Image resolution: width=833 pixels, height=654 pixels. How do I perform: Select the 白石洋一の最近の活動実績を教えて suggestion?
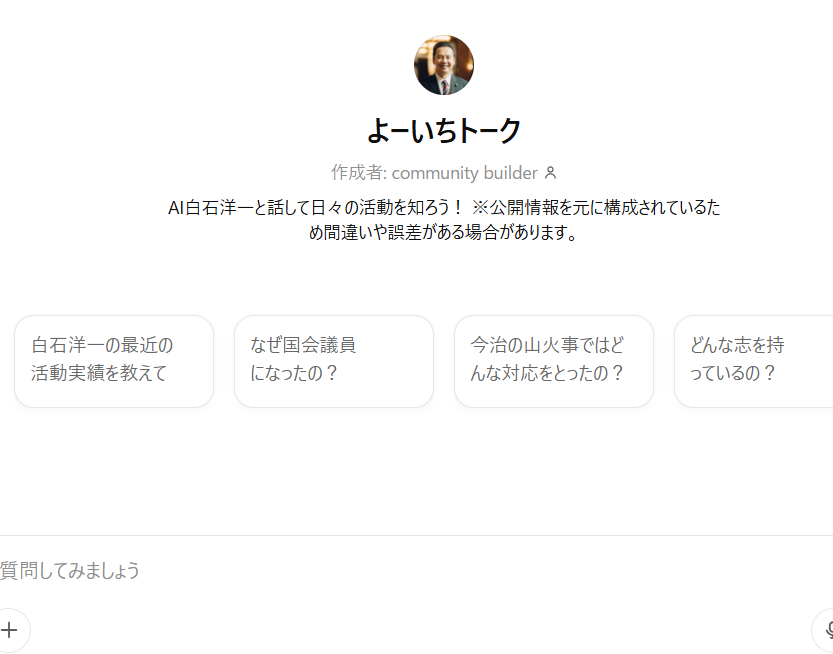coord(114,361)
